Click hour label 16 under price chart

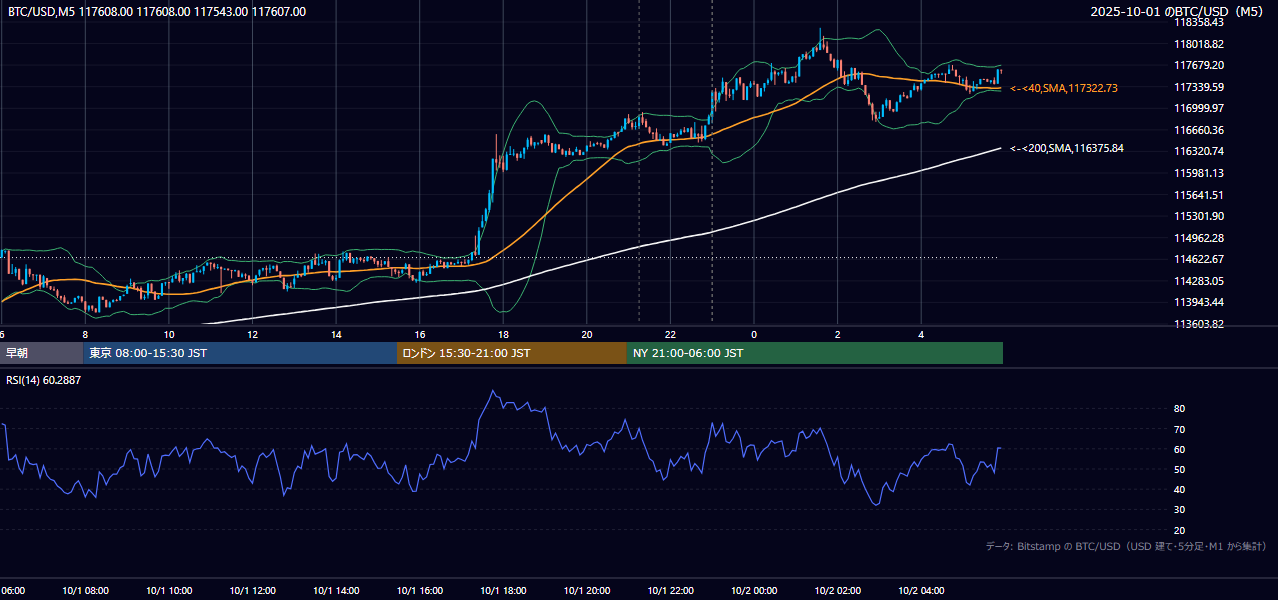click(x=420, y=334)
